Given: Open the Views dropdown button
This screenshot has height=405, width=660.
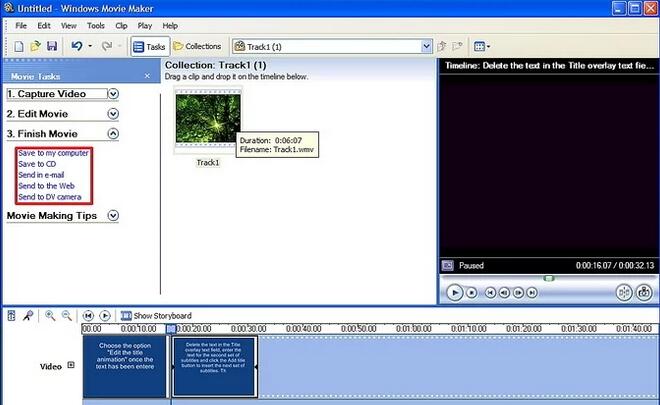Looking at the screenshot, I should point(482,46).
